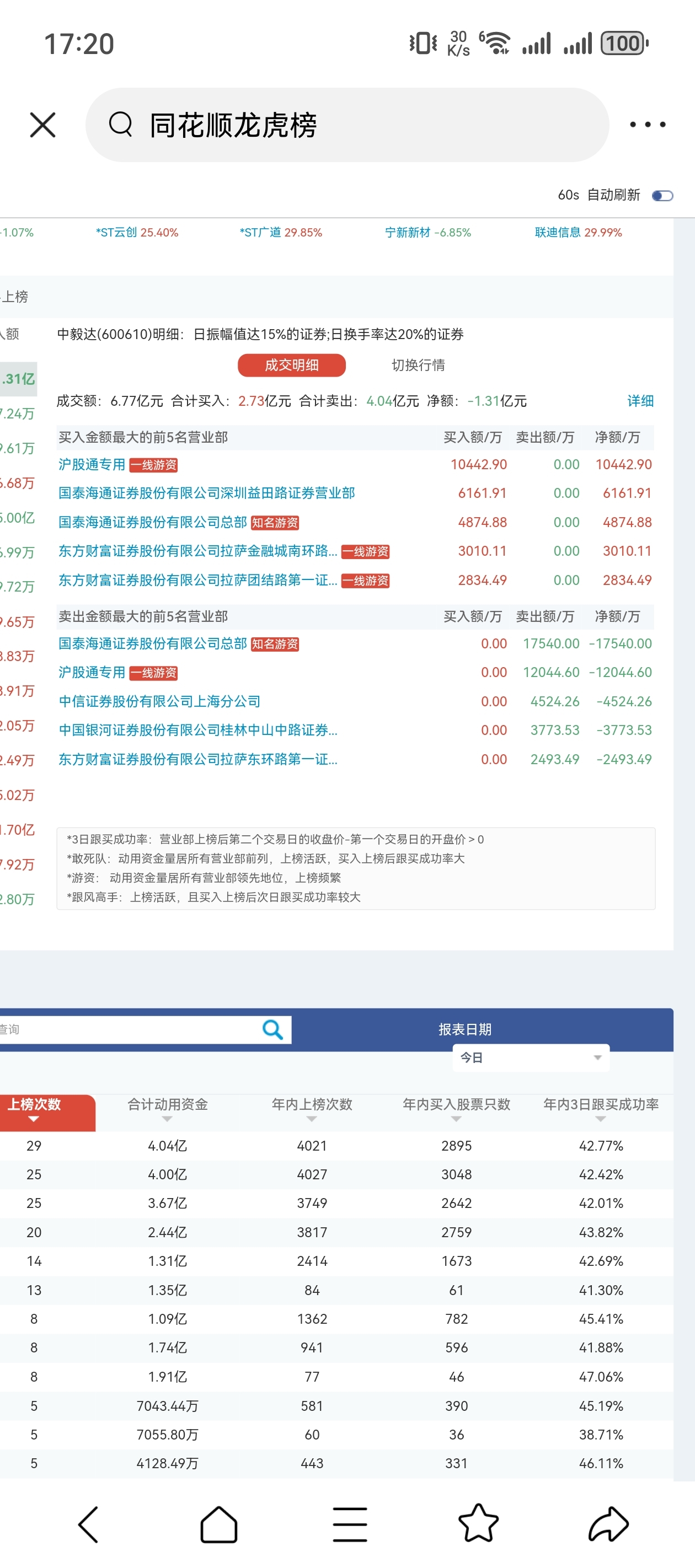Click net amount -12044.60
The height and width of the screenshot is (1568, 695).
620,672
